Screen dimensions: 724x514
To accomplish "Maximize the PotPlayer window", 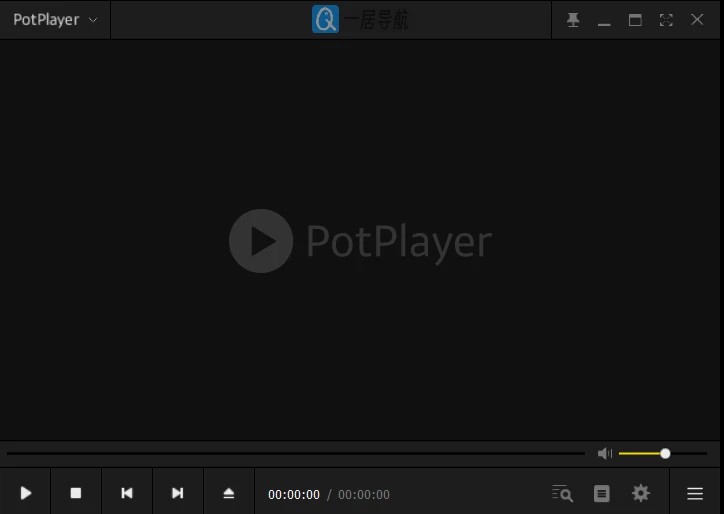I will point(635,20).
